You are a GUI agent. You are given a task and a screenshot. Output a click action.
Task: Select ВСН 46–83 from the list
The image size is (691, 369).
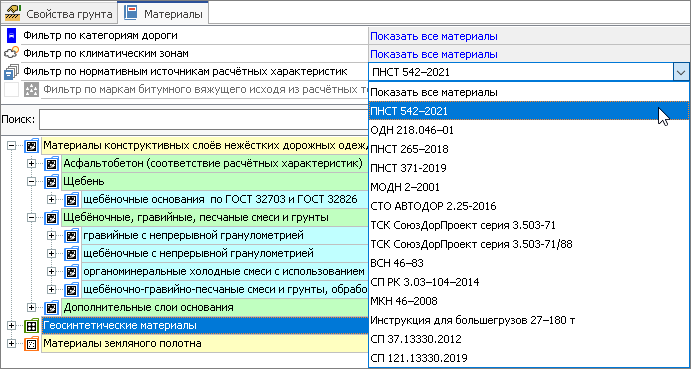pyautogui.click(x=528, y=263)
